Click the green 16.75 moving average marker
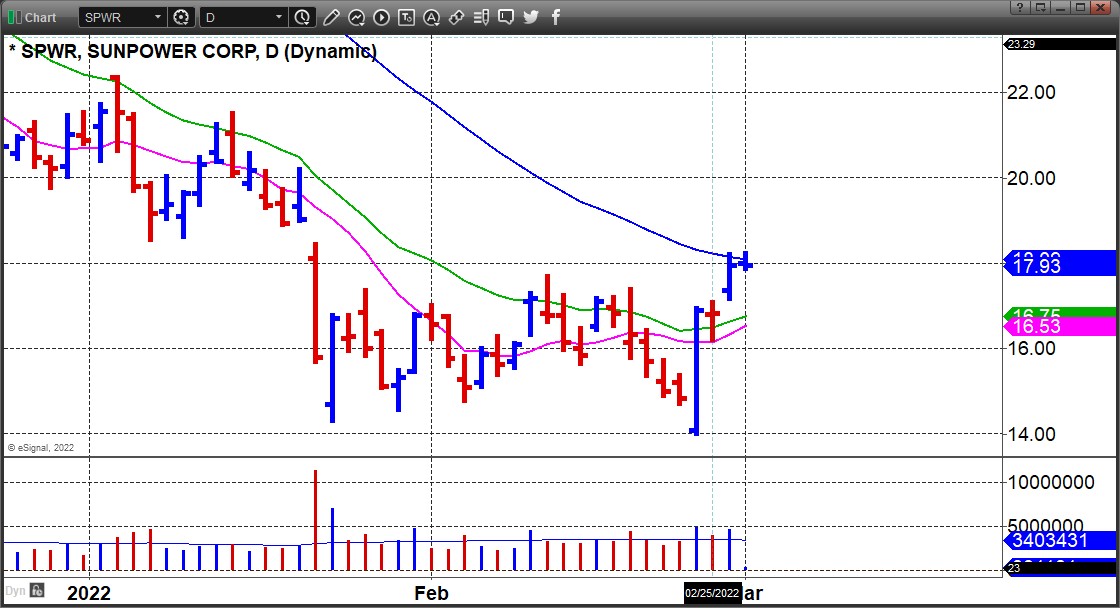 click(1060, 312)
